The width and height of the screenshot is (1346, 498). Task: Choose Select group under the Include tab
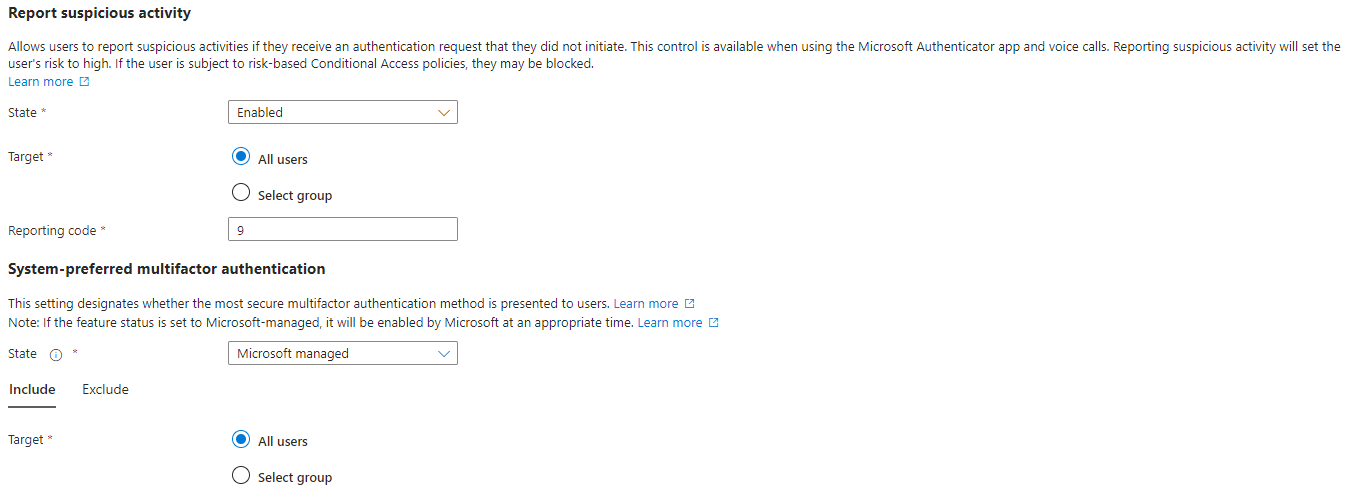pyautogui.click(x=241, y=476)
